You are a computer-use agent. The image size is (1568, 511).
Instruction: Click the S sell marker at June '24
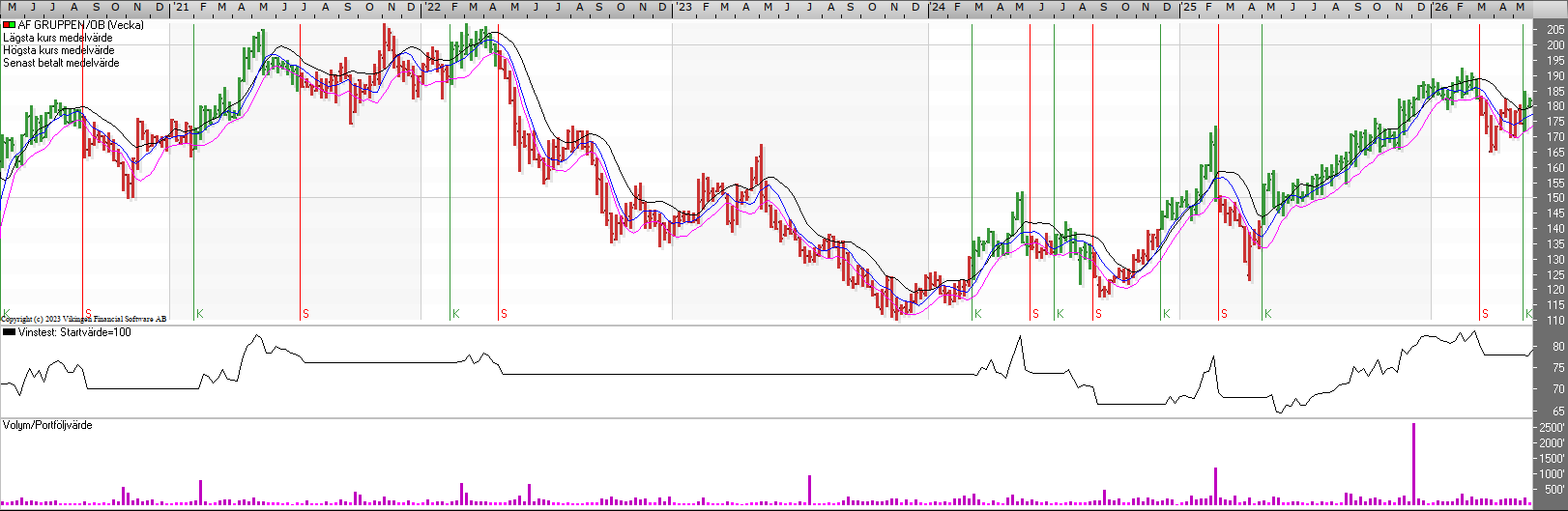tap(1035, 314)
